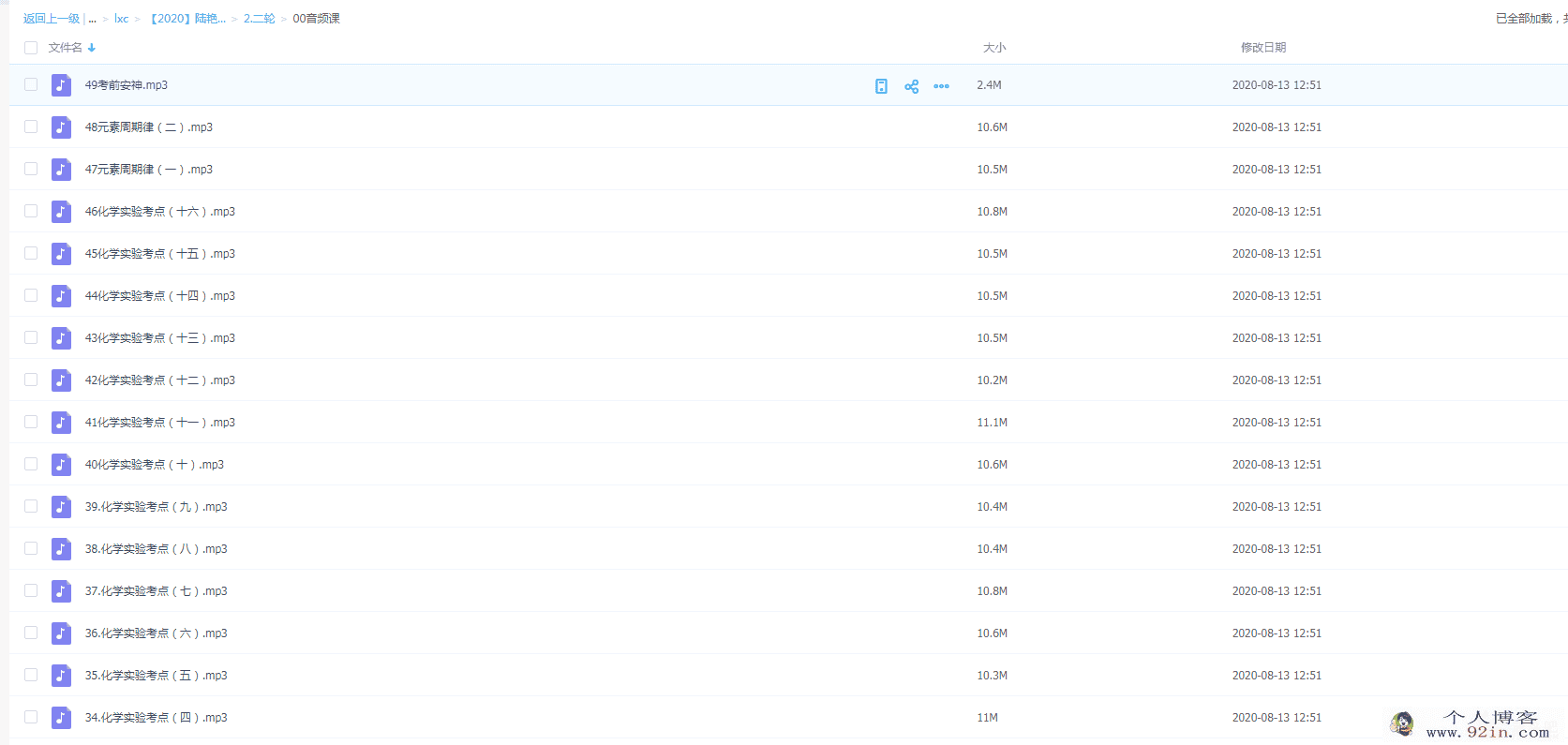
Task: Open file 37.化学实验考点（七）.mp3
Action: tap(157, 591)
